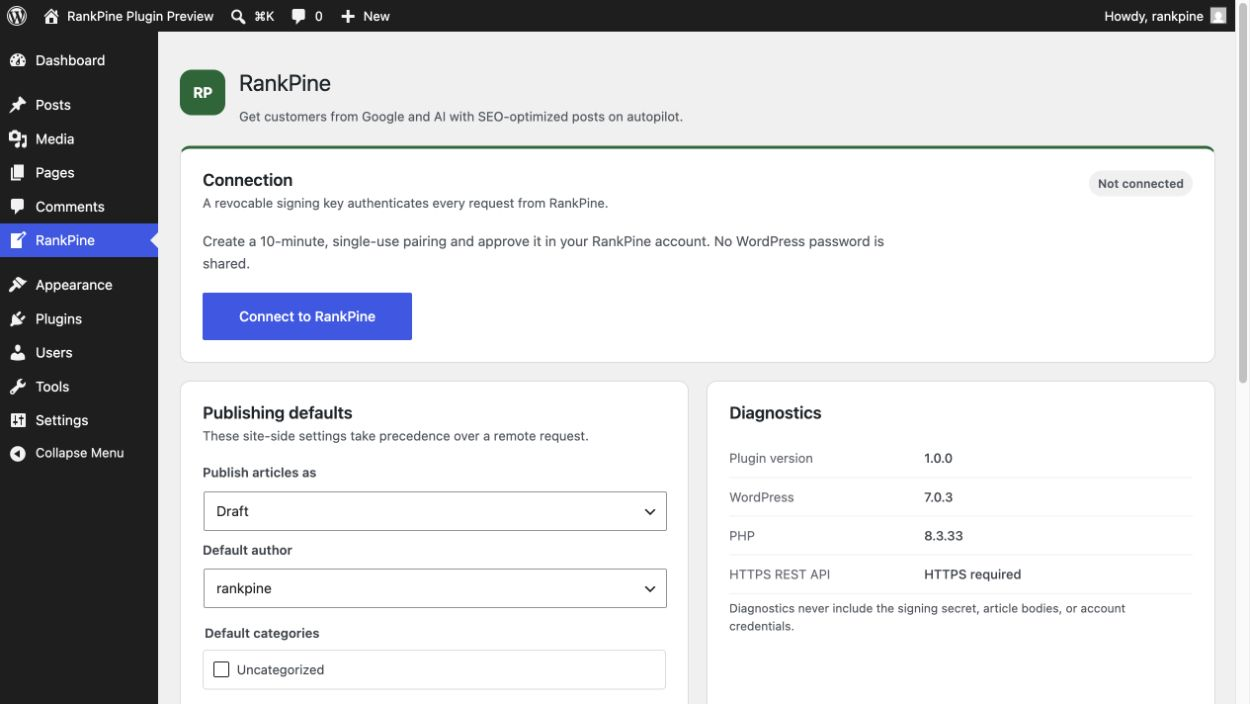The width and height of the screenshot is (1250, 704).
Task: Click the Howdy, rankpine account link
Action: pos(1153,16)
